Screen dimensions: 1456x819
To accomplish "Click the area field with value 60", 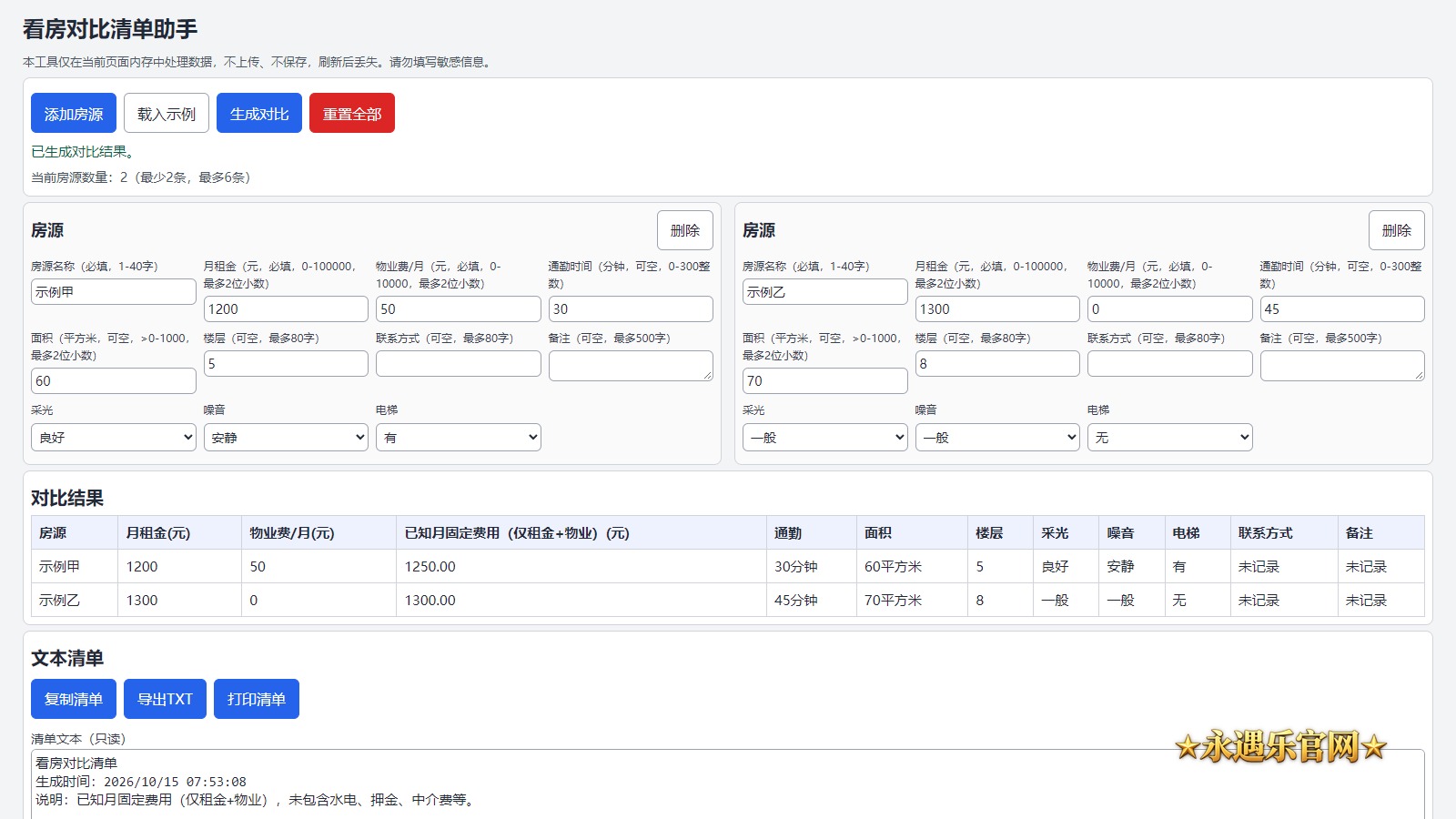I will coord(114,381).
